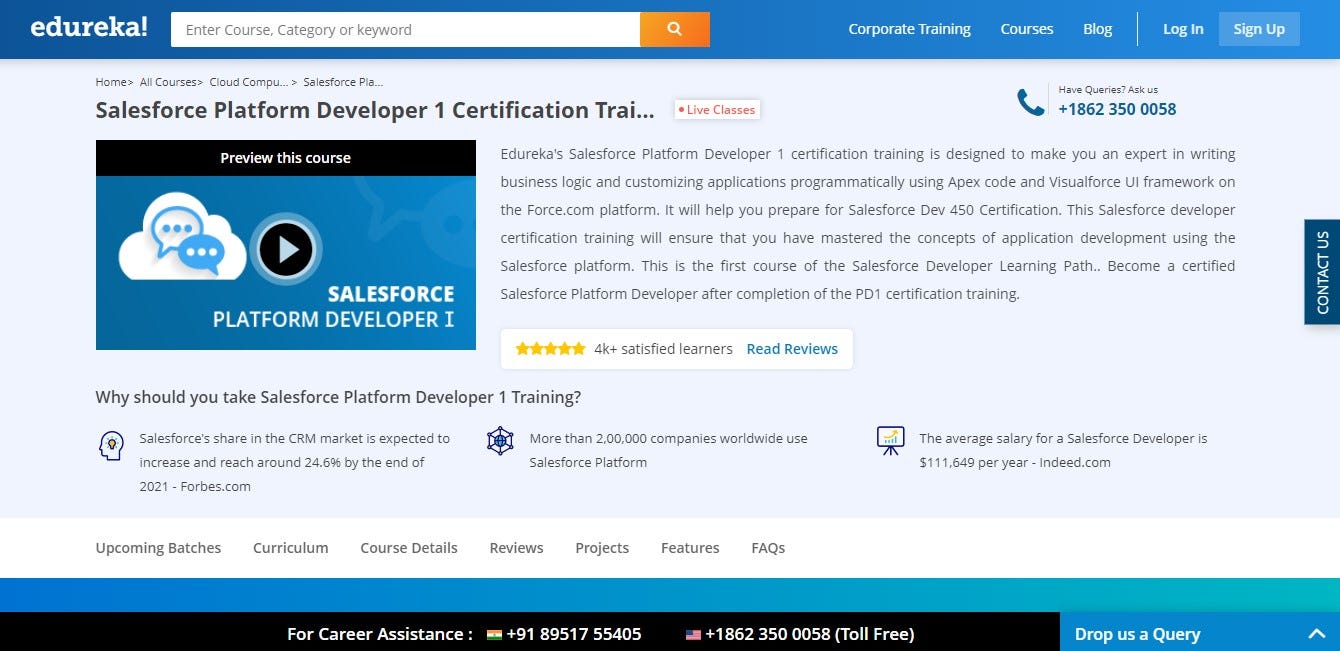This screenshot has height=651, width=1340.
Task: Click the edureka! logo
Action: tap(89, 27)
